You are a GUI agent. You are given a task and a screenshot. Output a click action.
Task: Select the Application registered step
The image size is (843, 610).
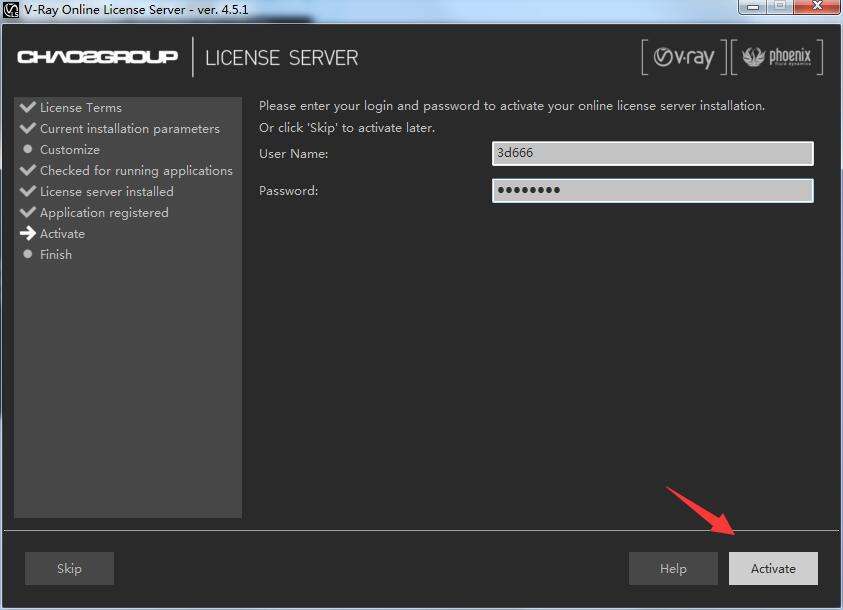click(104, 212)
